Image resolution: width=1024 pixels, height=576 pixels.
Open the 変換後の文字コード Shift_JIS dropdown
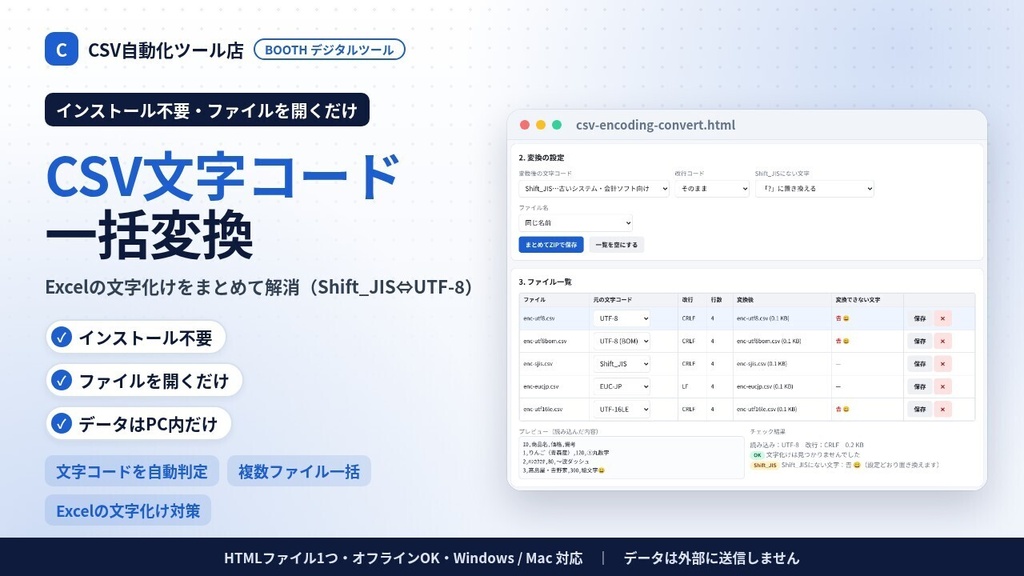click(594, 189)
